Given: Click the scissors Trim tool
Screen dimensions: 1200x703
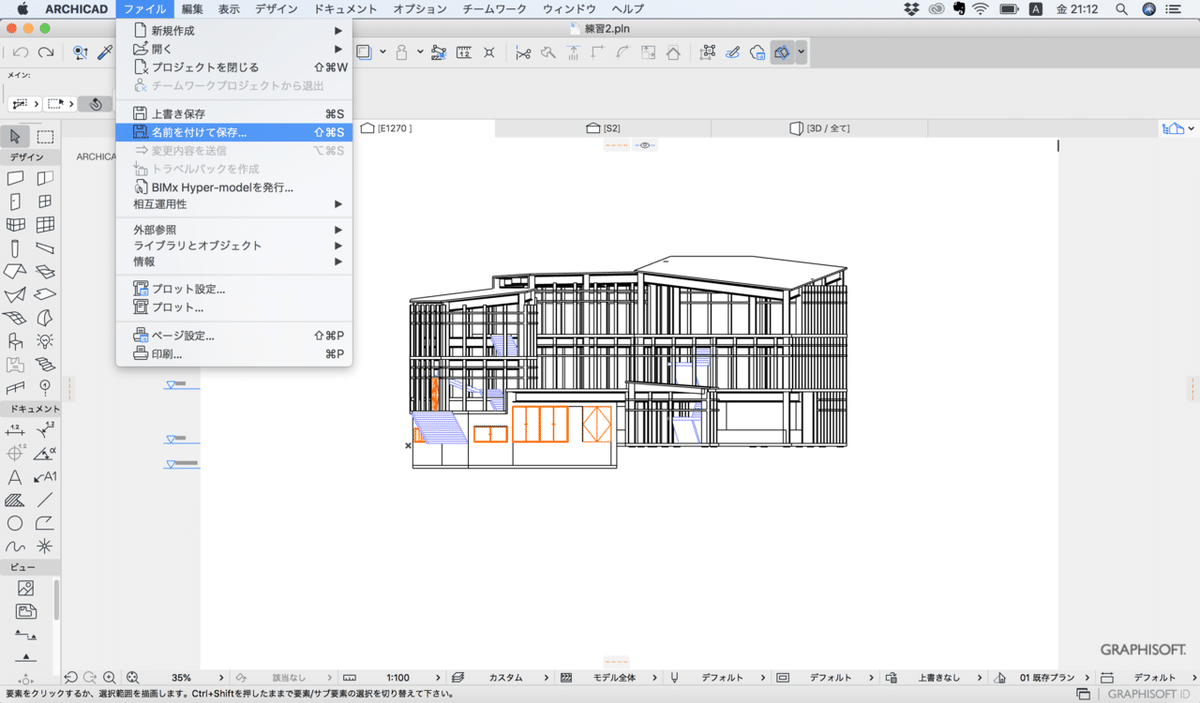Looking at the screenshot, I should click(522, 52).
